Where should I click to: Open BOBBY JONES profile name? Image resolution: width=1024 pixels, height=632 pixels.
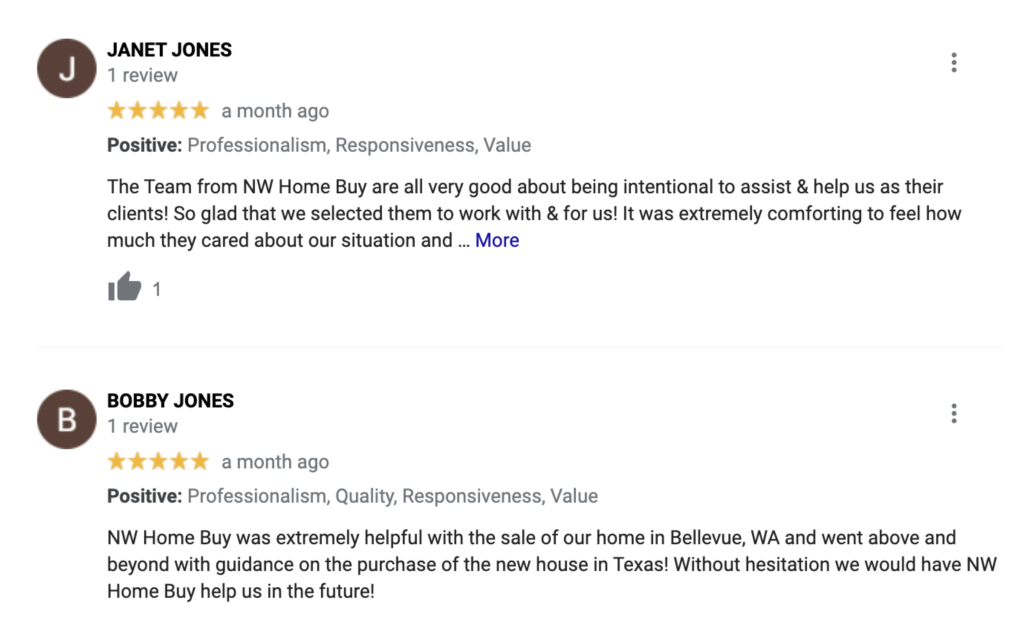170,400
